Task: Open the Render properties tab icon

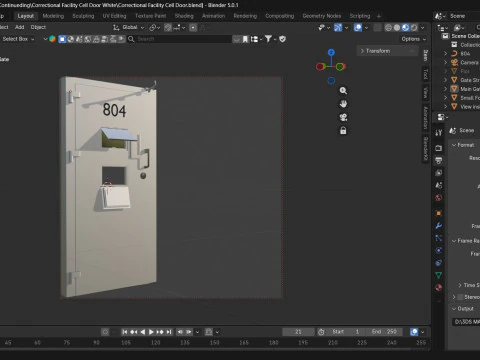Action: 439,148
